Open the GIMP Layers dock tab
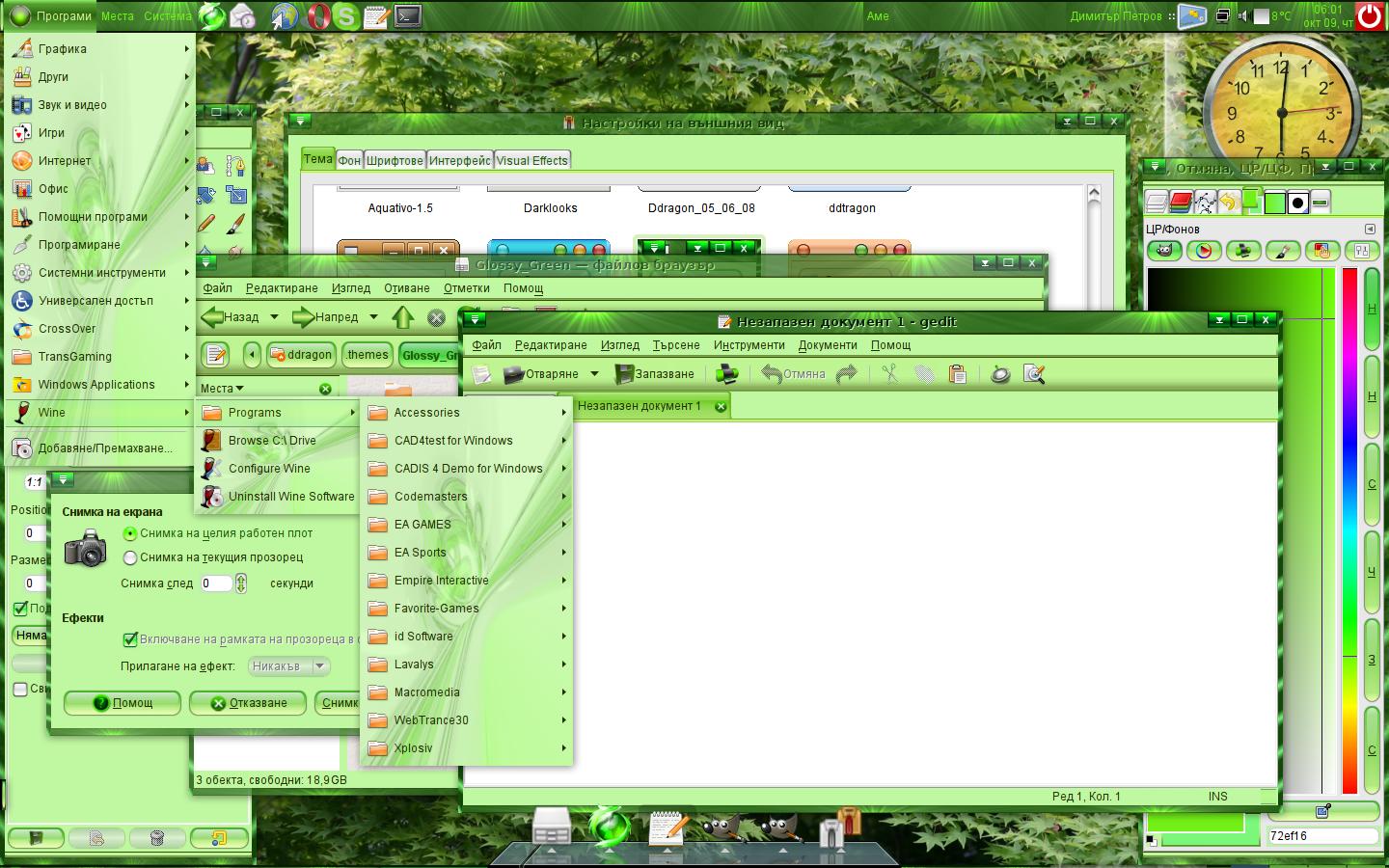 1157,202
